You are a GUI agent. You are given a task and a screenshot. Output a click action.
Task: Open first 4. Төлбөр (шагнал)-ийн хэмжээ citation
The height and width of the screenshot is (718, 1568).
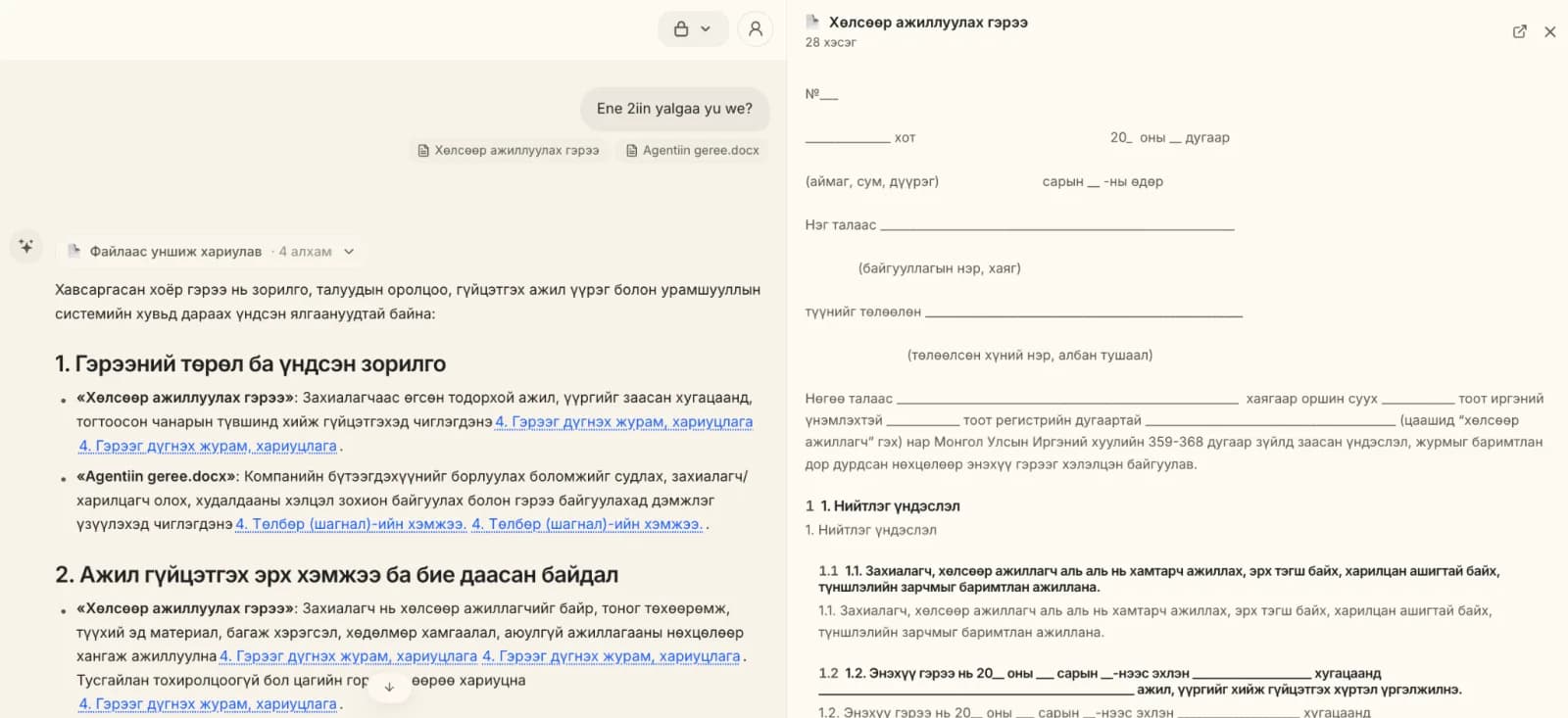[351, 524]
